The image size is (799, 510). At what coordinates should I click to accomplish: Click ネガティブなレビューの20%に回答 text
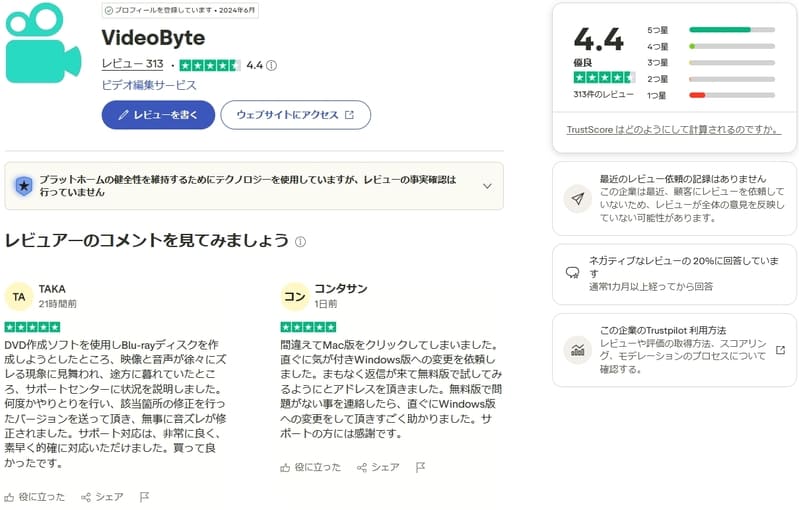click(x=684, y=267)
